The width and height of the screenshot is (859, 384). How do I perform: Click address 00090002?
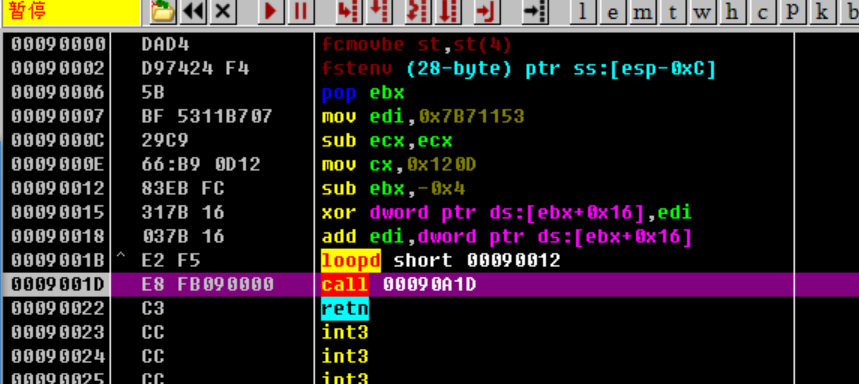tap(58, 68)
